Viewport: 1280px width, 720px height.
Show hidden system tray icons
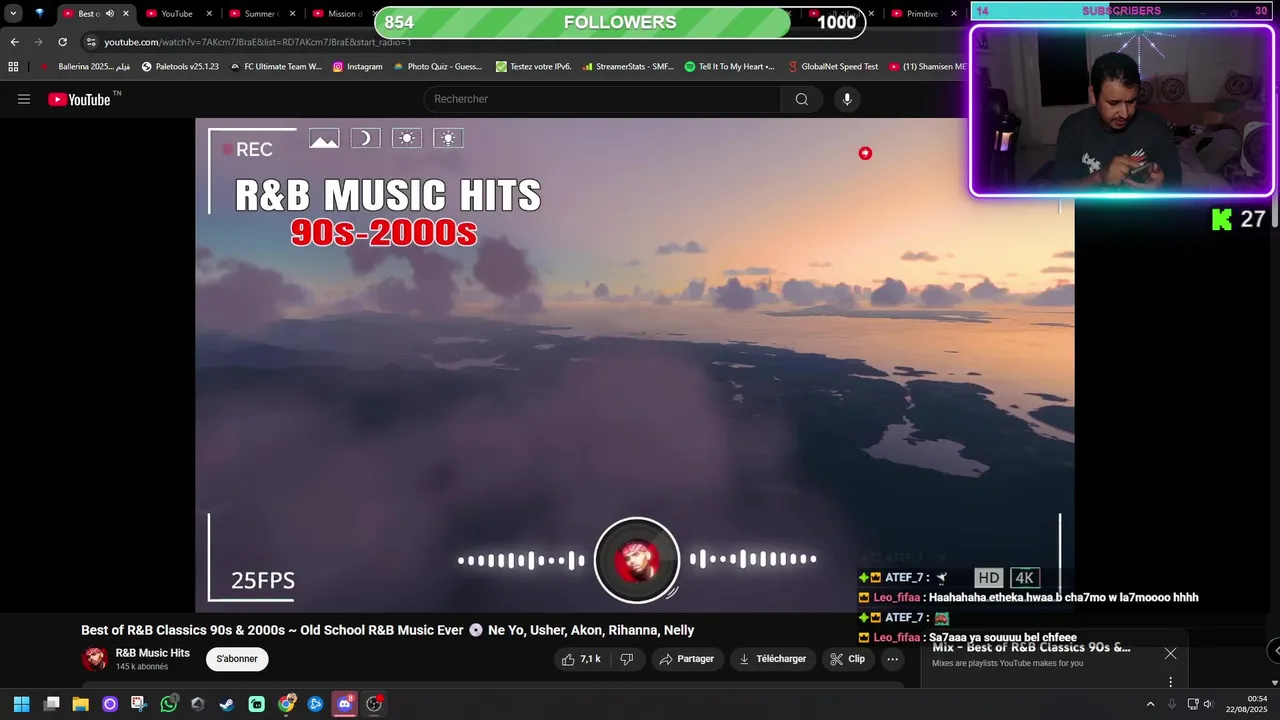coord(1150,704)
